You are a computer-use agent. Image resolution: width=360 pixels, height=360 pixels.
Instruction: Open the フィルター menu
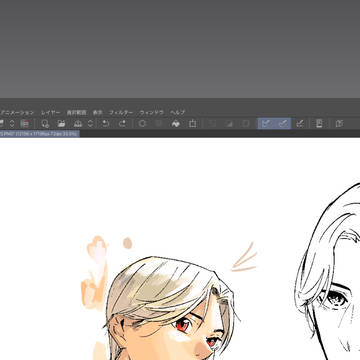tap(121, 113)
